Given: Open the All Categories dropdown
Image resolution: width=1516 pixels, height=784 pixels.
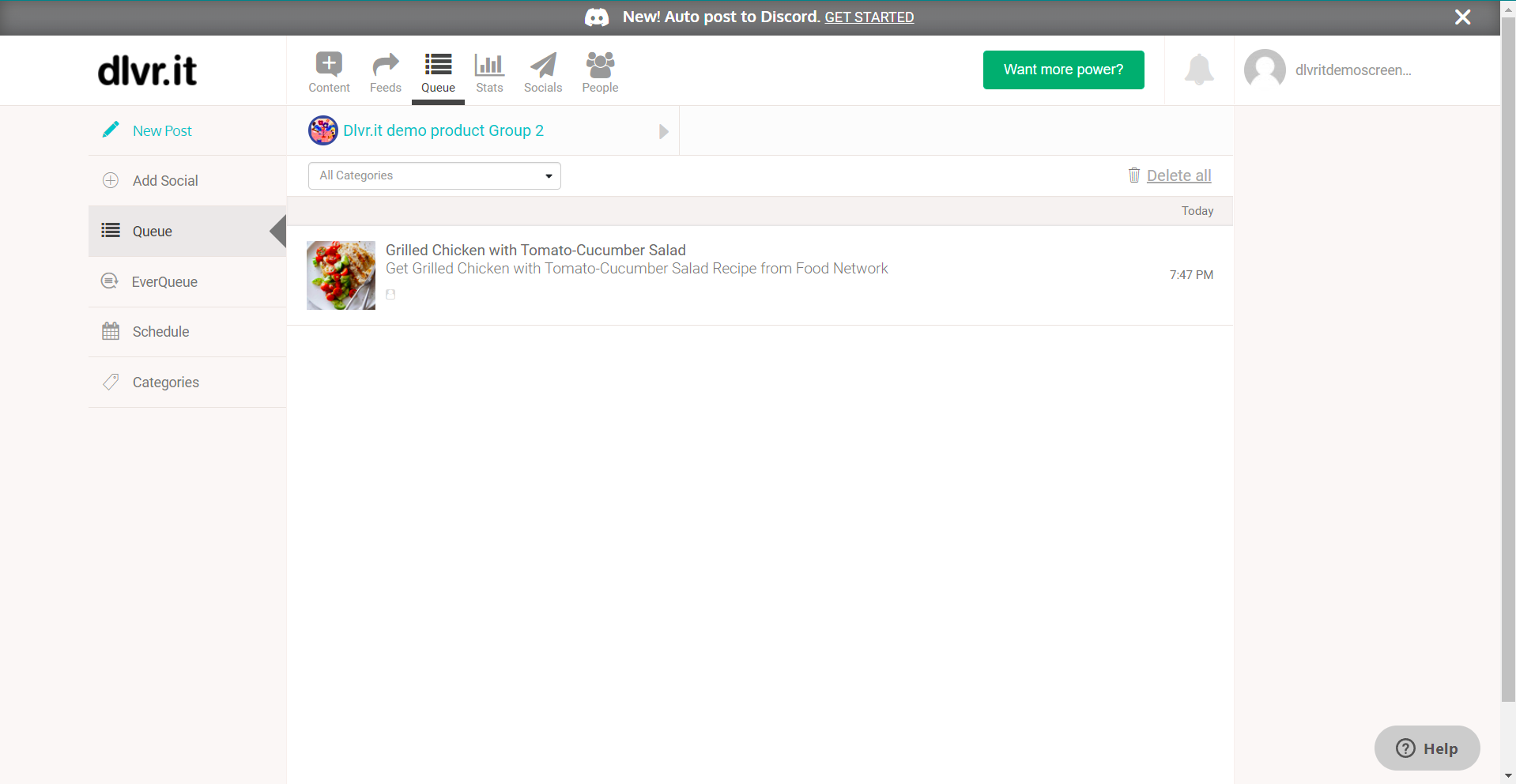Looking at the screenshot, I should click(x=435, y=175).
